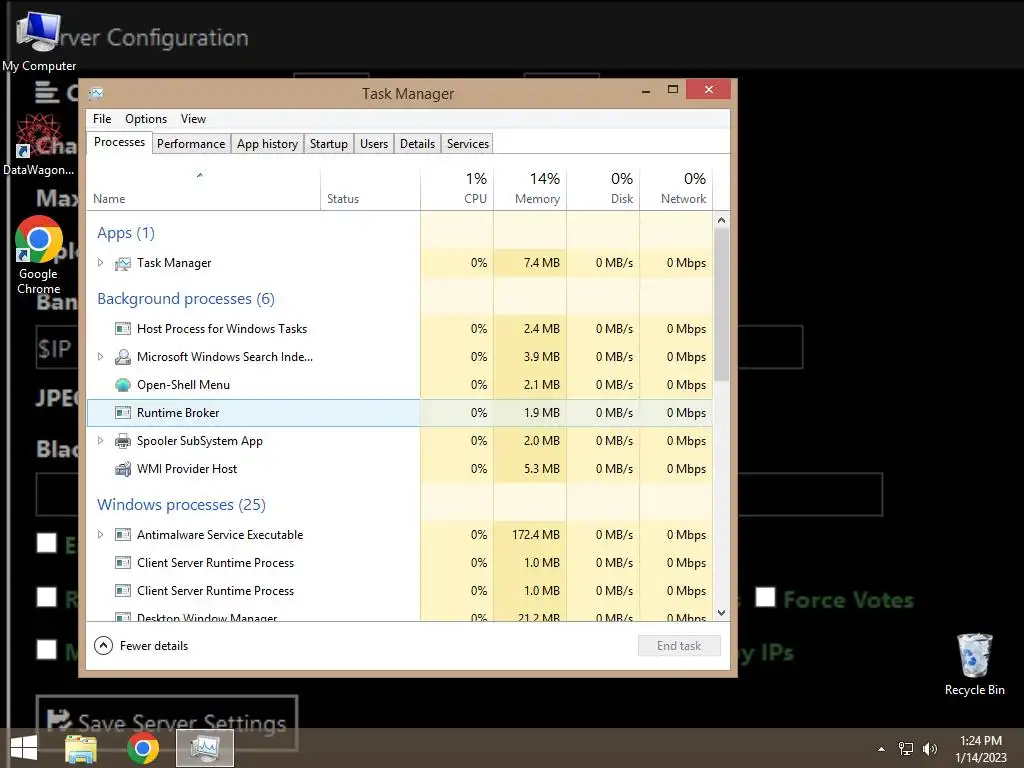Click the Windows processes (25) group header
1024x768 pixels.
(182, 505)
